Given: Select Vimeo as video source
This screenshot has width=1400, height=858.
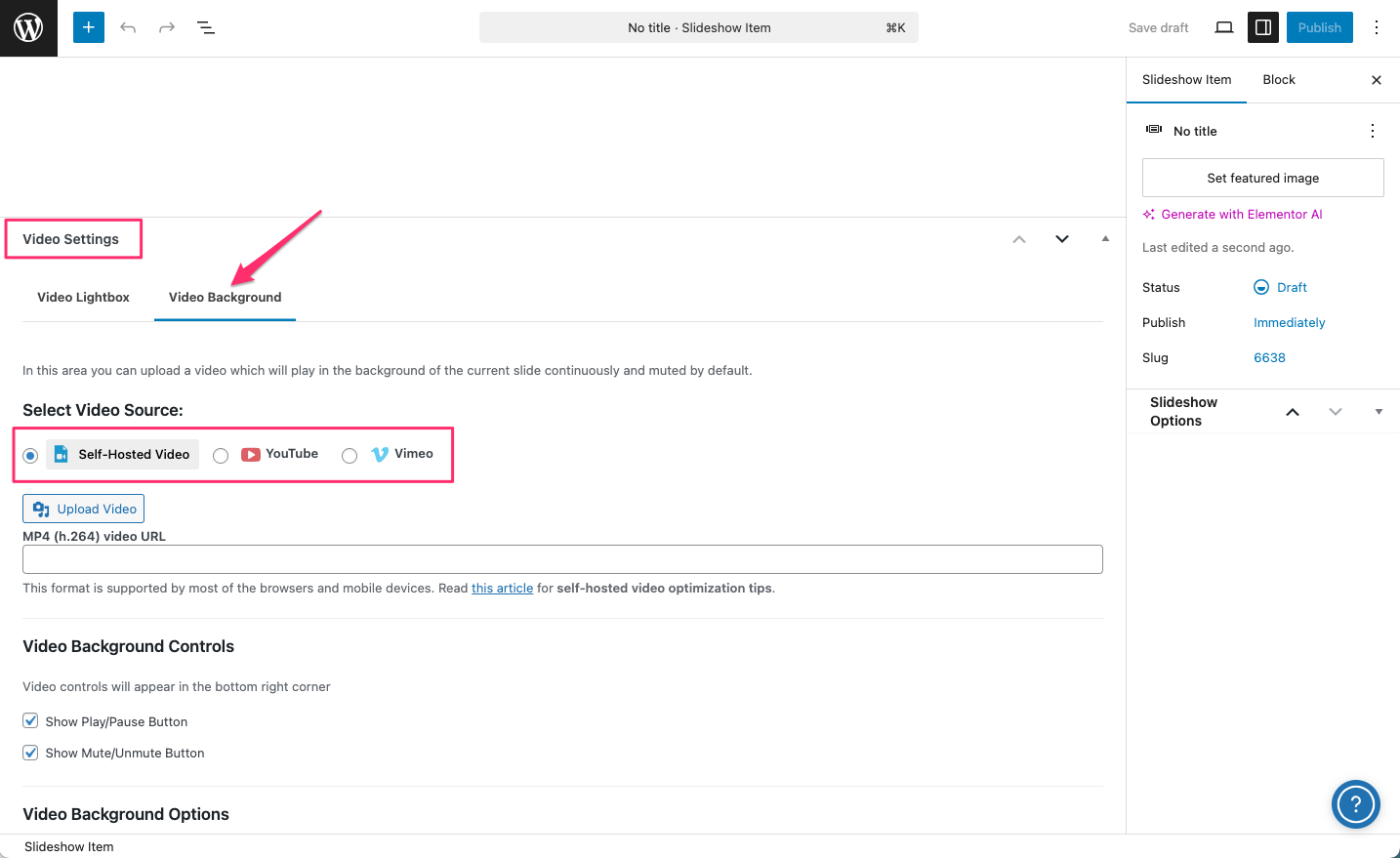Looking at the screenshot, I should click(350, 456).
